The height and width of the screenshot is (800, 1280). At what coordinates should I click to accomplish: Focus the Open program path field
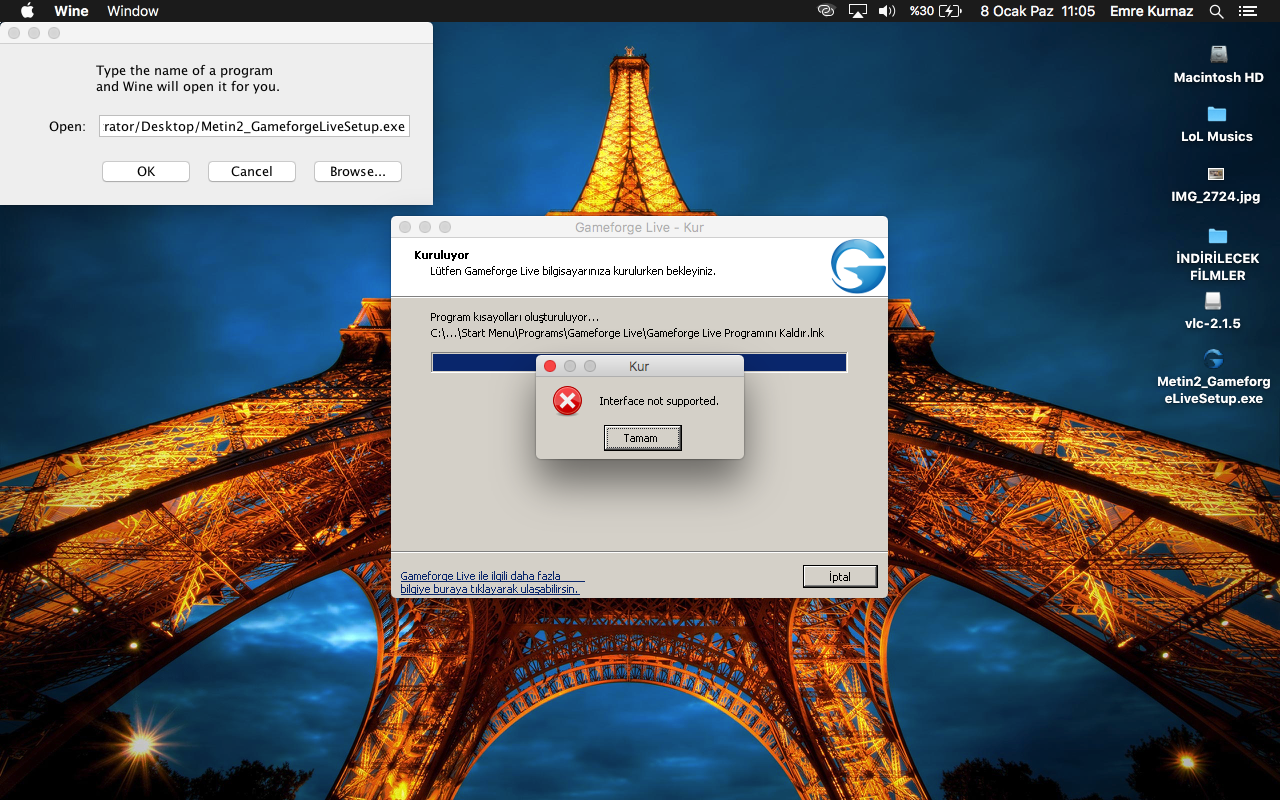(255, 126)
